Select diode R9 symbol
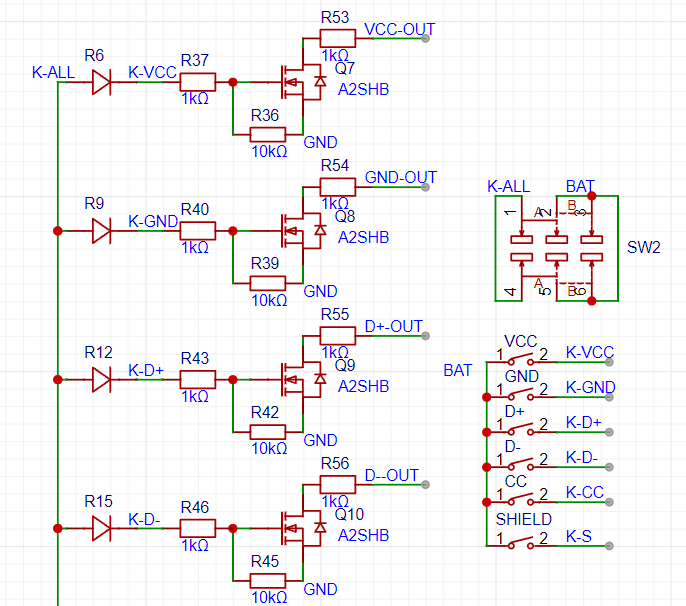Image resolution: width=686 pixels, height=606 pixels. tap(102, 231)
